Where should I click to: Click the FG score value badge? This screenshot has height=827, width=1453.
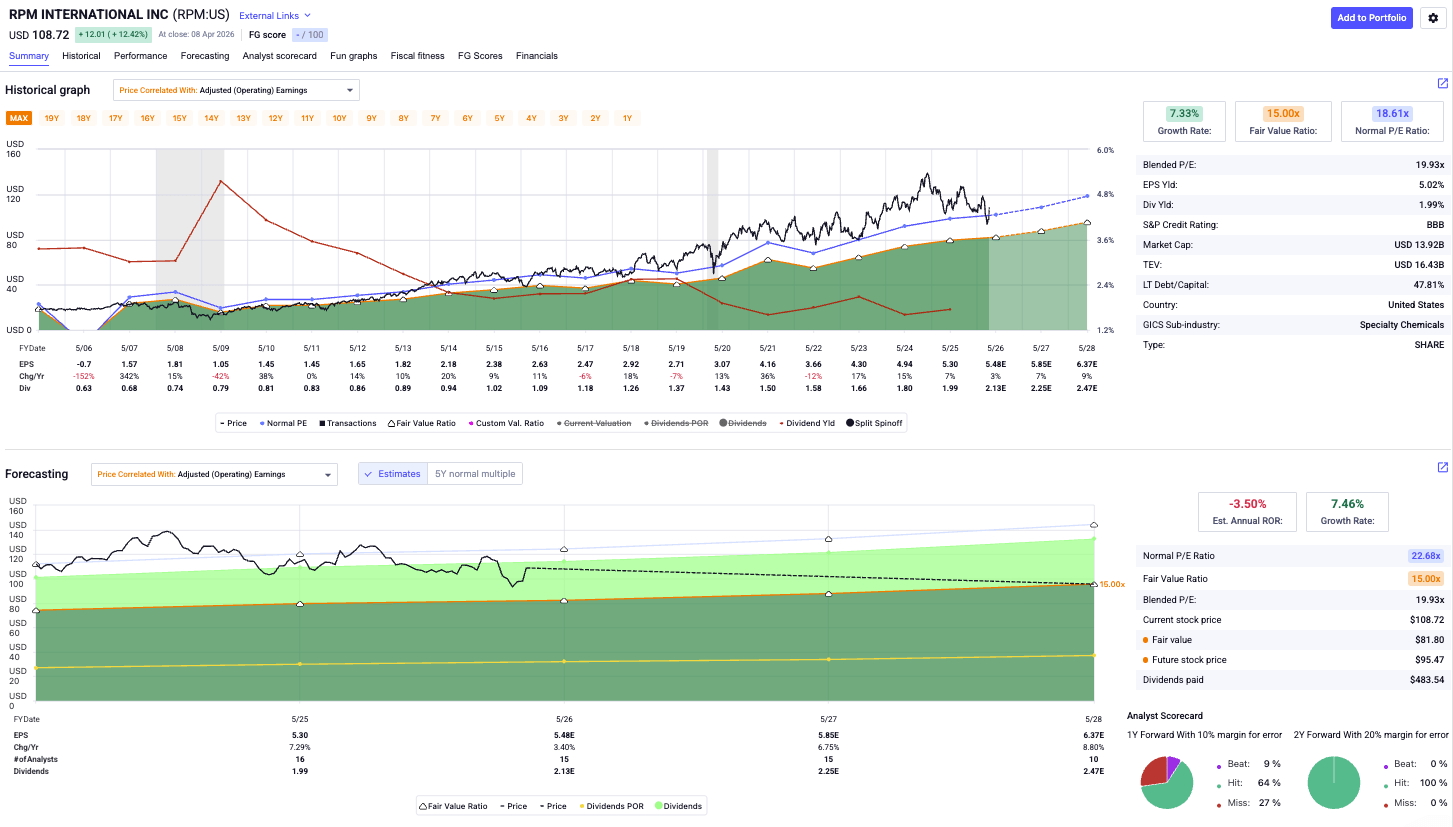[x=309, y=35]
